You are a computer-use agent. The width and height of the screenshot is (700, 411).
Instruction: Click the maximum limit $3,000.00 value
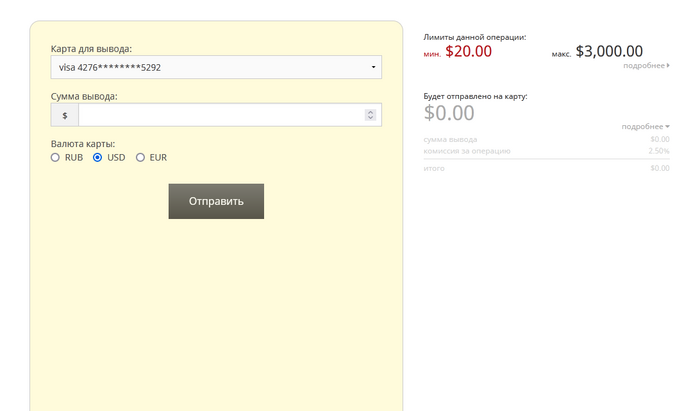tap(609, 52)
